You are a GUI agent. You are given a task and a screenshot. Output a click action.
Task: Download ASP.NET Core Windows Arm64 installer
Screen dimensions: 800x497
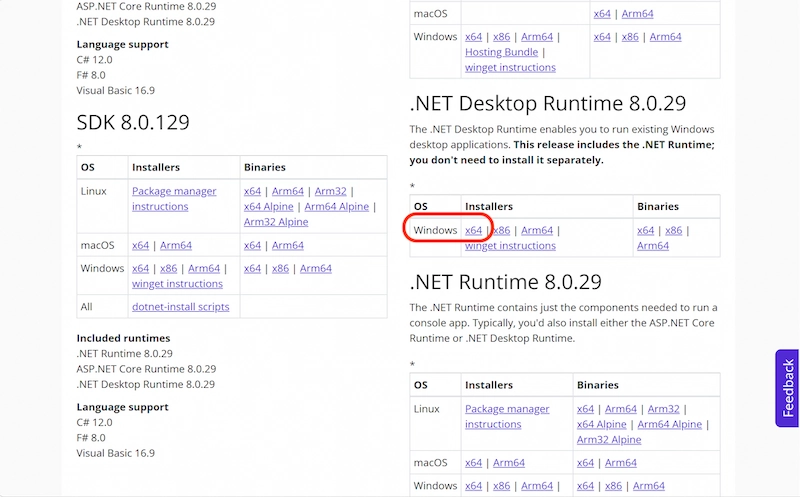537,37
